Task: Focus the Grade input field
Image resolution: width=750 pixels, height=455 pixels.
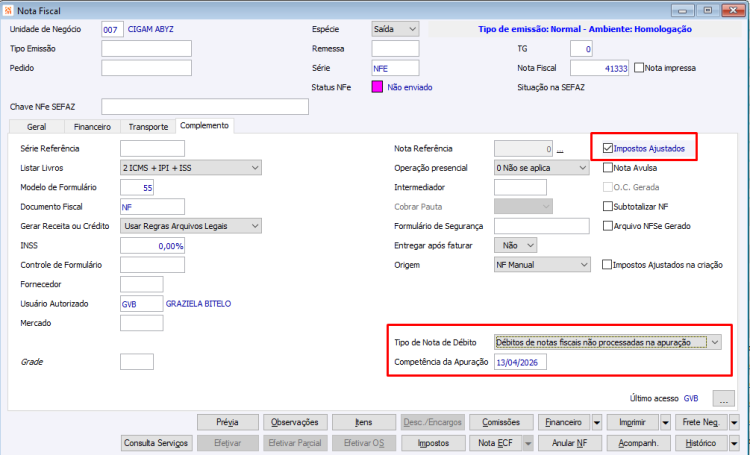Action: pos(137,362)
